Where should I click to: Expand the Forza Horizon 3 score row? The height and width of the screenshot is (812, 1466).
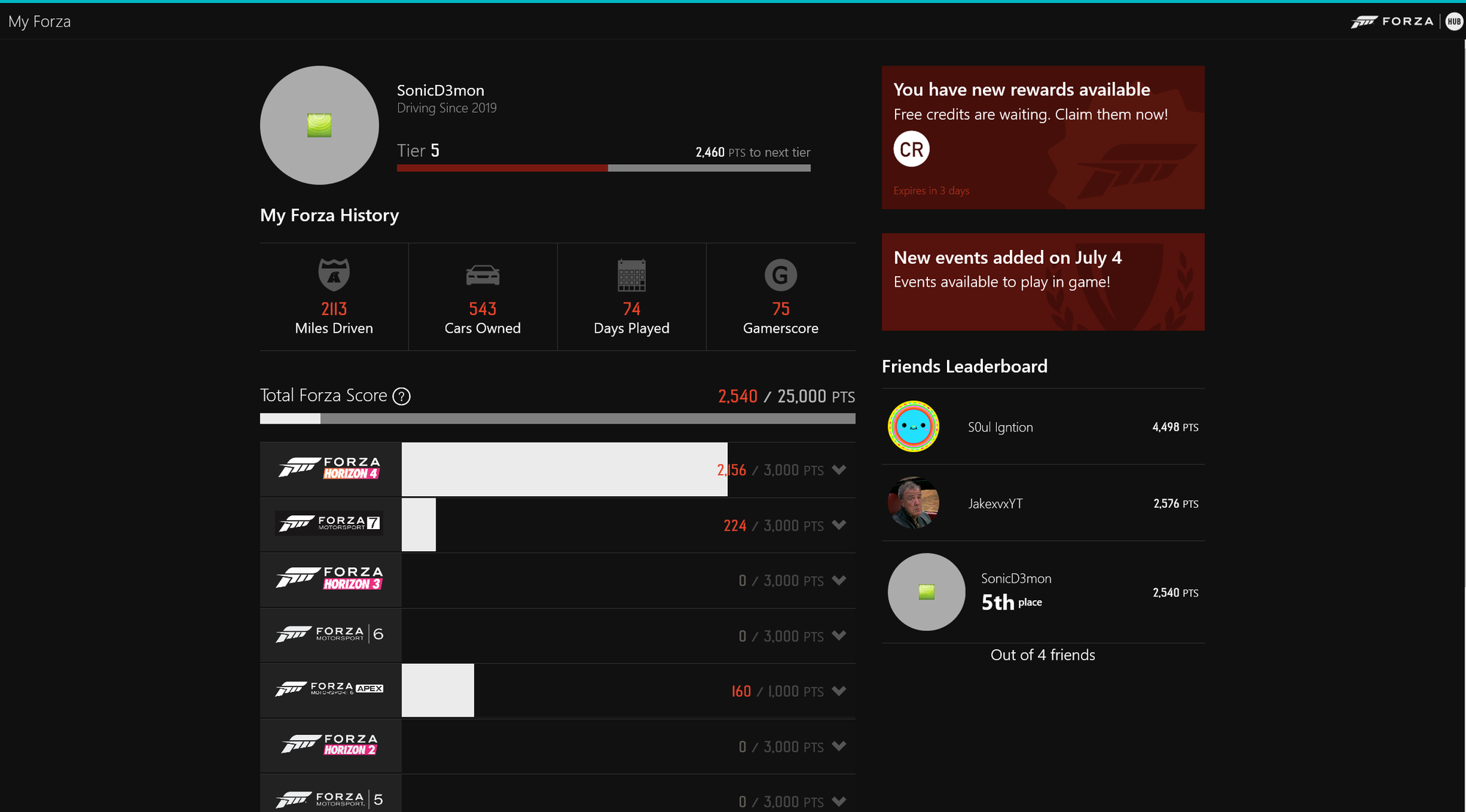pos(839,580)
